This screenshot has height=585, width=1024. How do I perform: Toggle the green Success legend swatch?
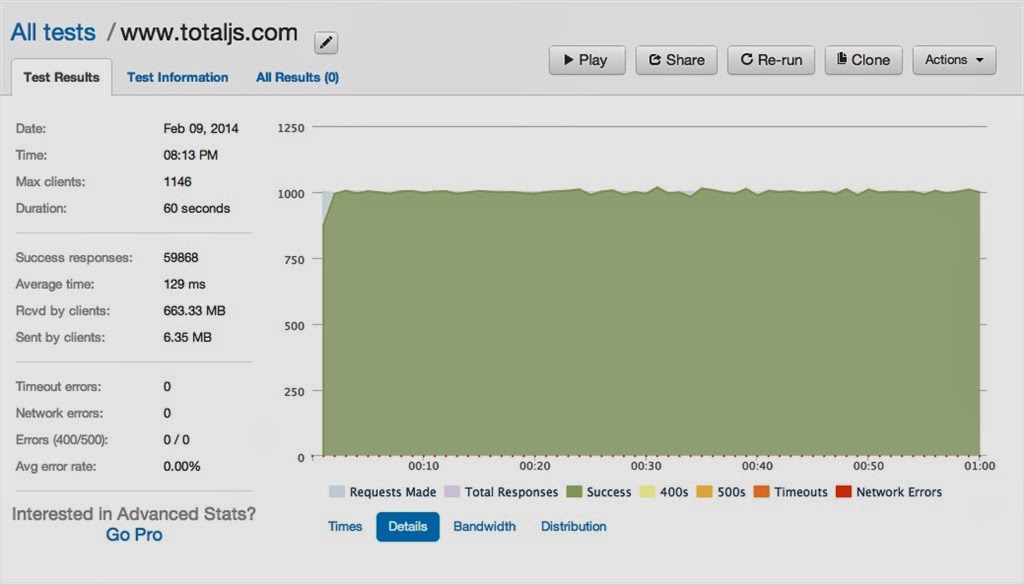pos(574,492)
